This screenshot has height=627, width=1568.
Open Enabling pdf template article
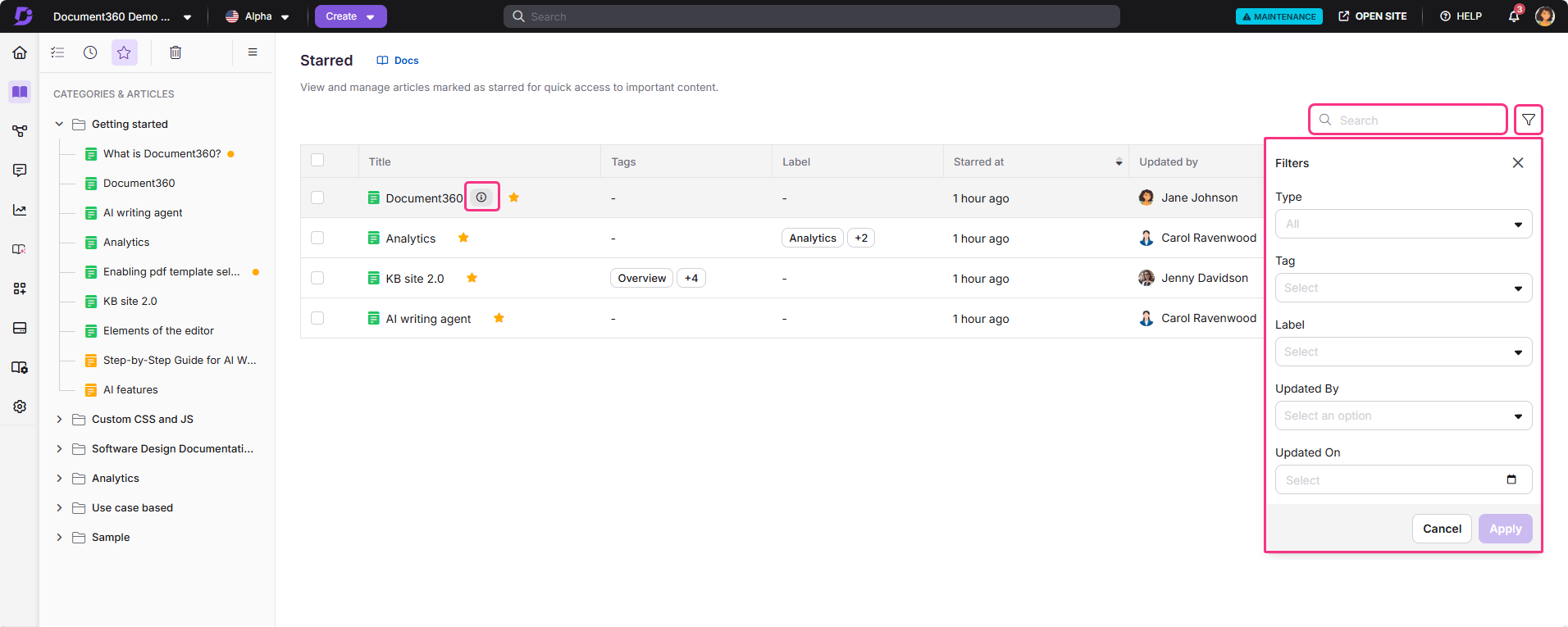pyautogui.click(x=171, y=271)
